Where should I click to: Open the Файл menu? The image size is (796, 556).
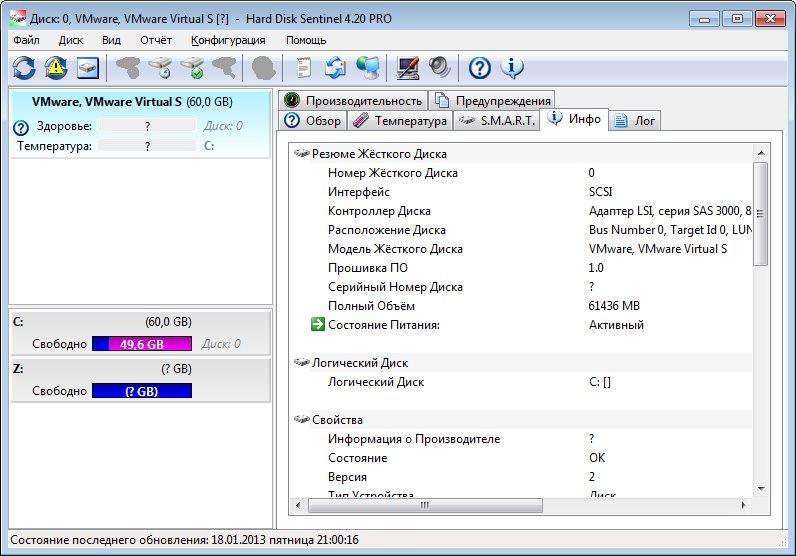click(x=27, y=40)
